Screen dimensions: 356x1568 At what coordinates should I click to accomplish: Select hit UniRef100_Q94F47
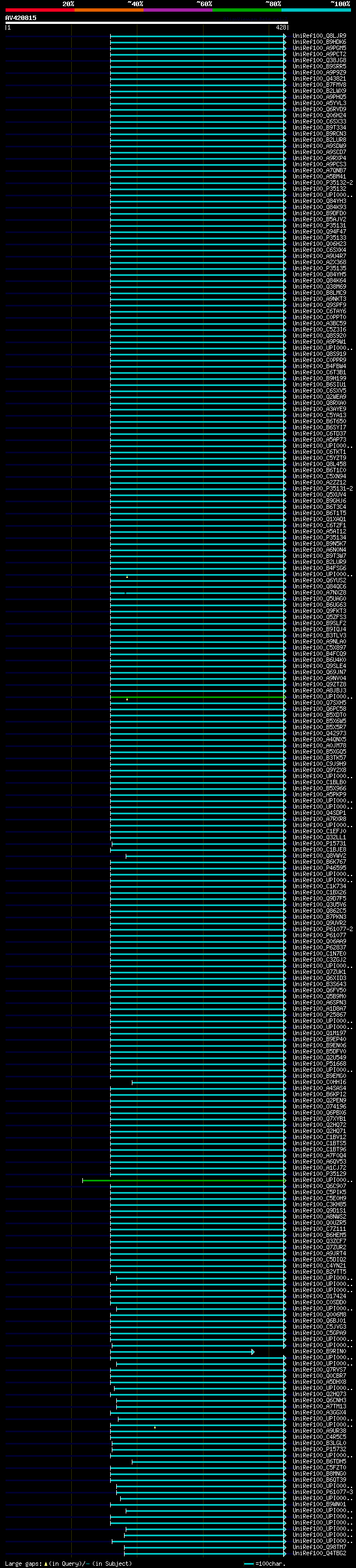click(x=319, y=231)
